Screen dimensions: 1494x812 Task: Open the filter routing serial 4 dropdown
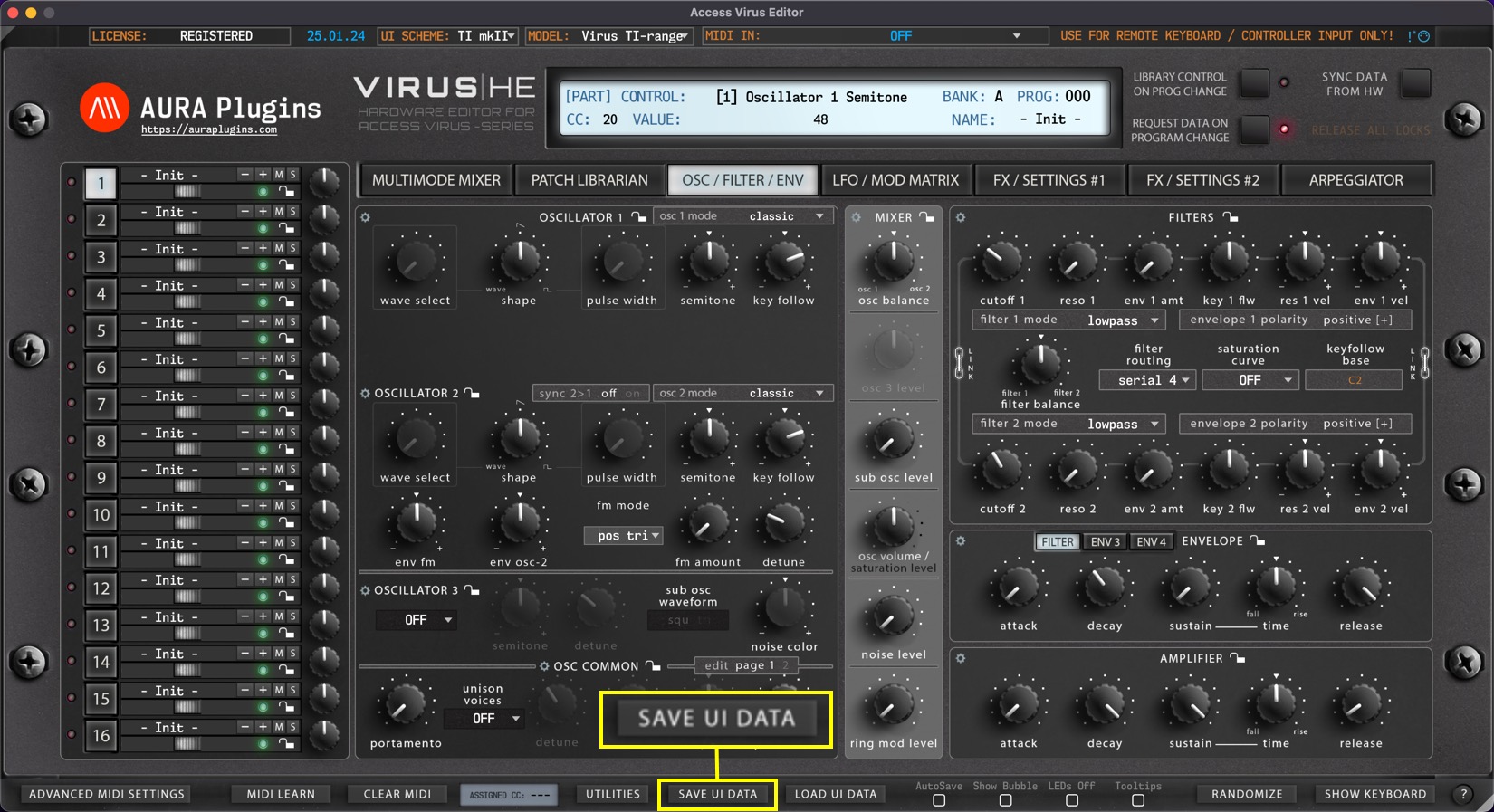pos(1147,380)
